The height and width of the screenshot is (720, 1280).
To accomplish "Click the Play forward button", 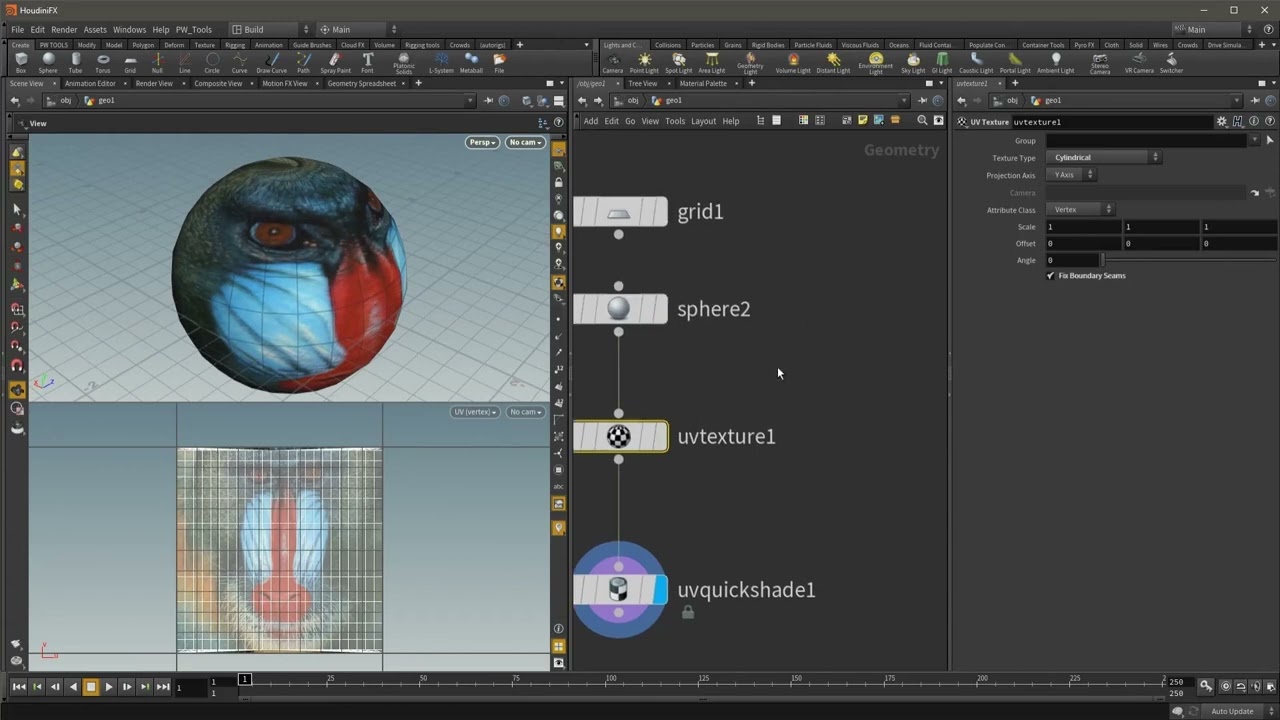I will point(108,687).
